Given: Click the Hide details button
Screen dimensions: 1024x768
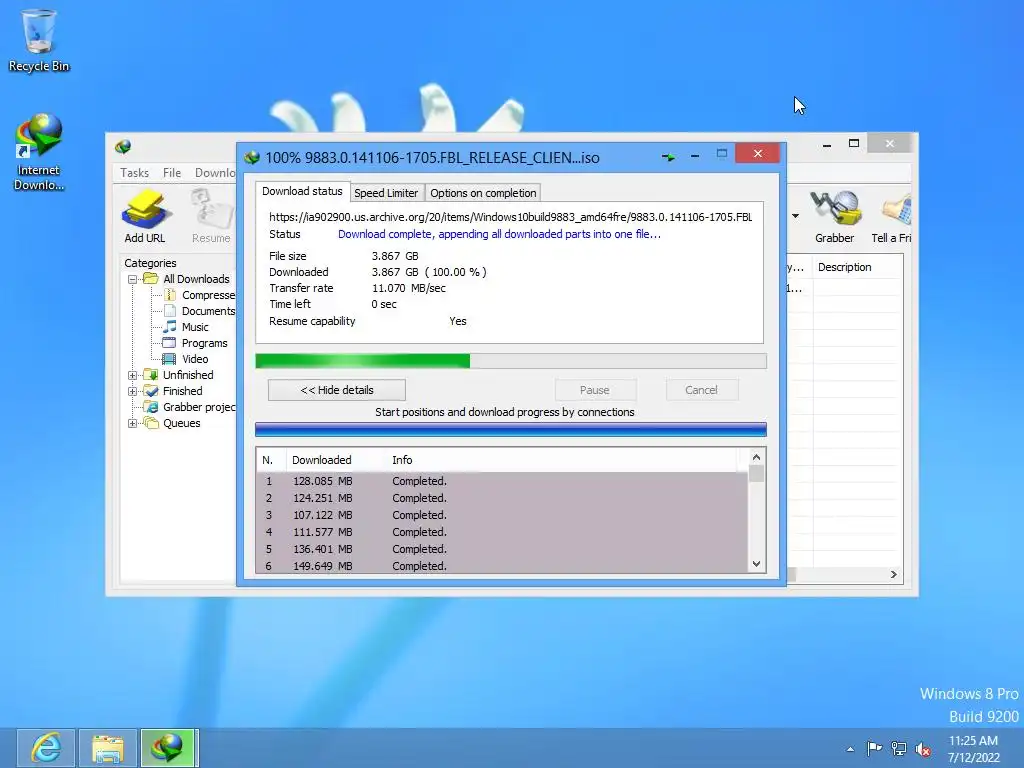Looking at the screenshot, I should click(337, 390).
